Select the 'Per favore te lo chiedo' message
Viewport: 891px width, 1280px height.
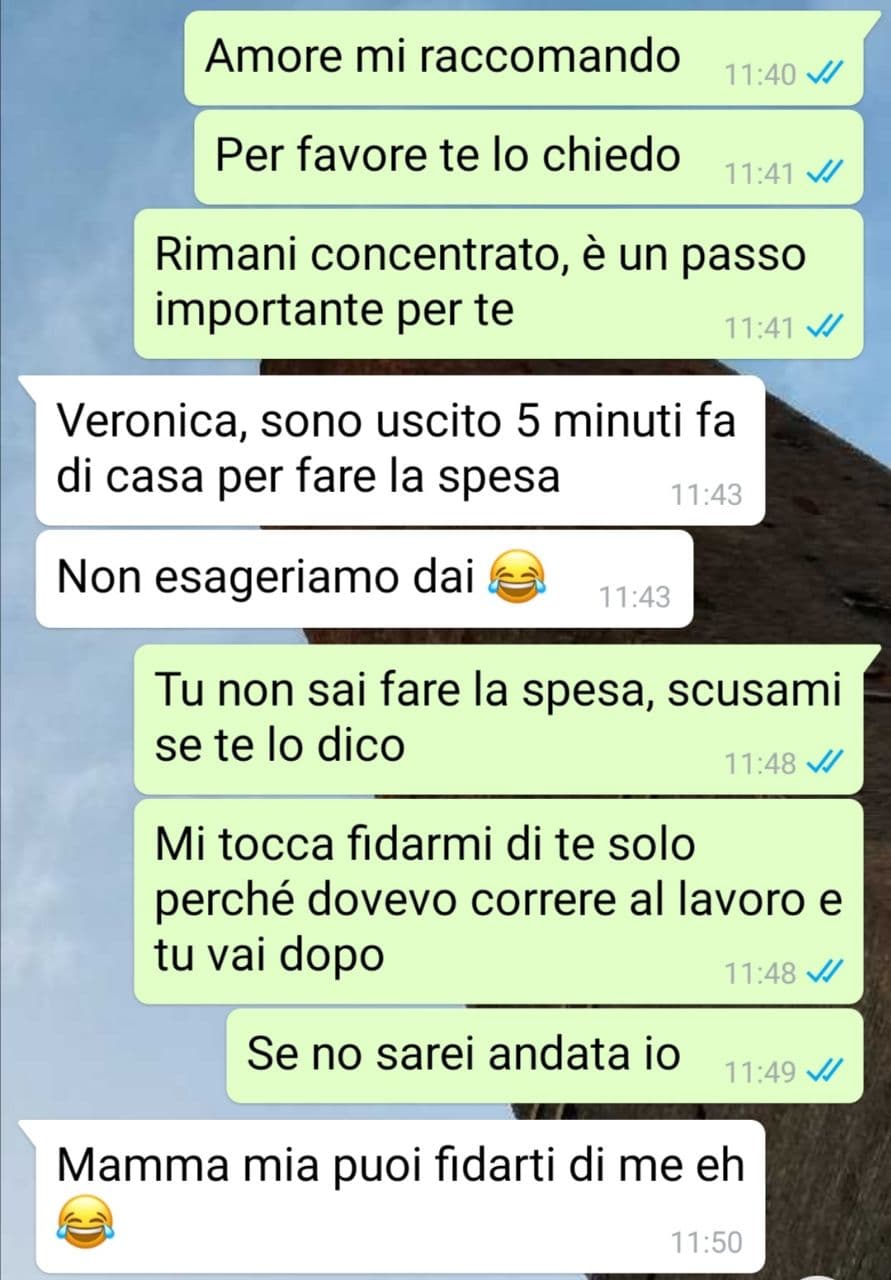click(528, 156)
